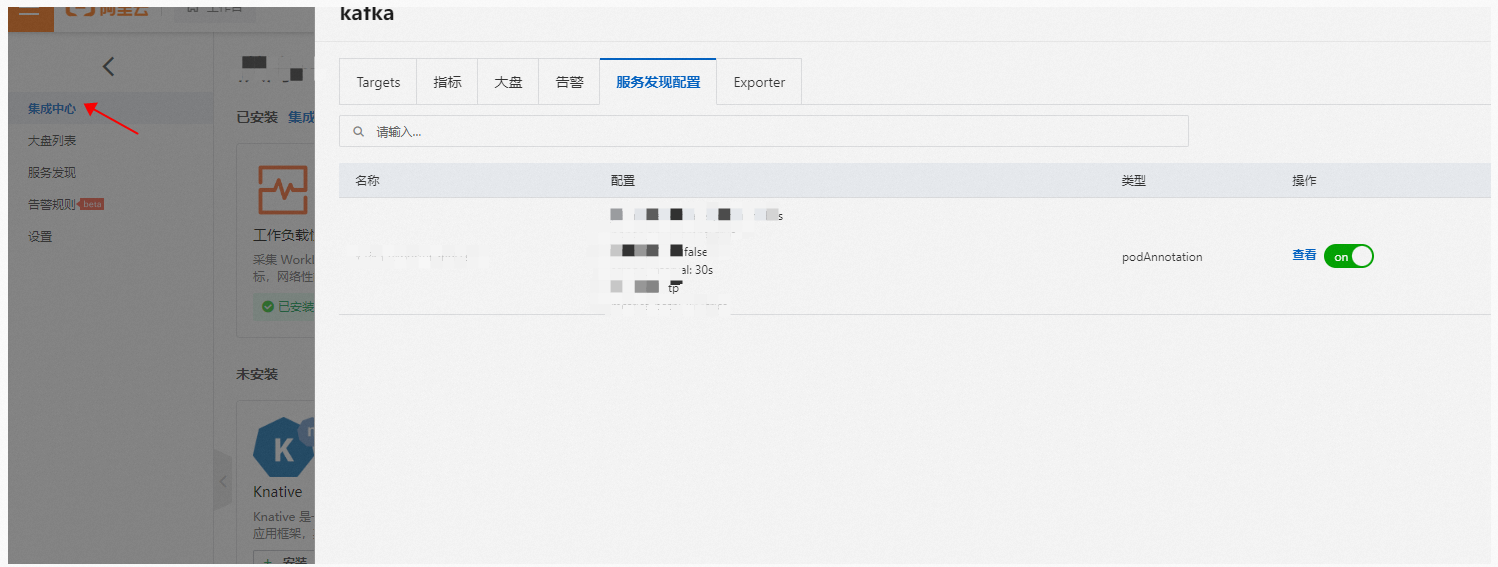Collapse the sidebar with the side handle
The height and width of the screenshot is (567, 1498).
[223, 481]
